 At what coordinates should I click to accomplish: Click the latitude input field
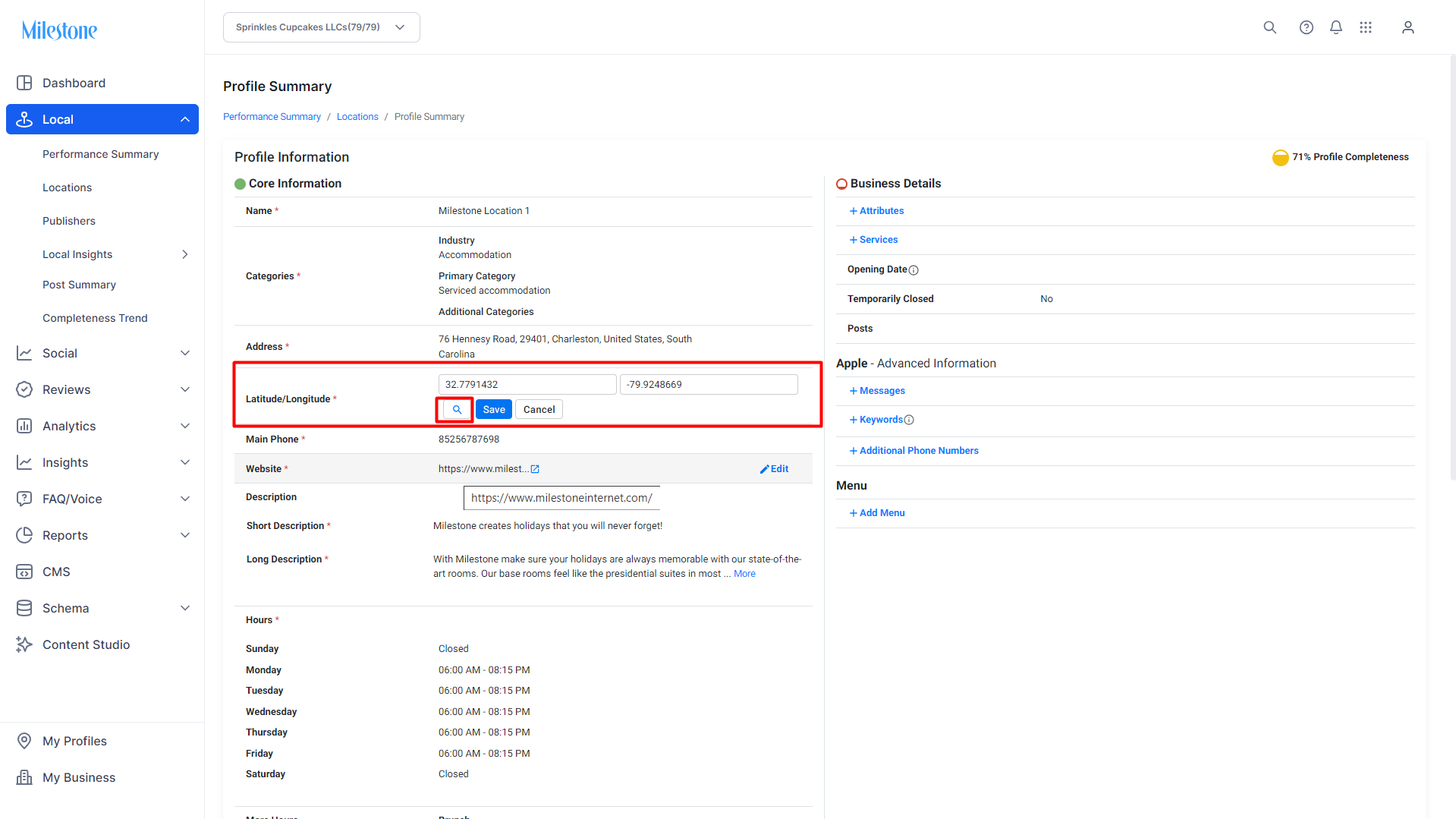click(x=527, y=385)
